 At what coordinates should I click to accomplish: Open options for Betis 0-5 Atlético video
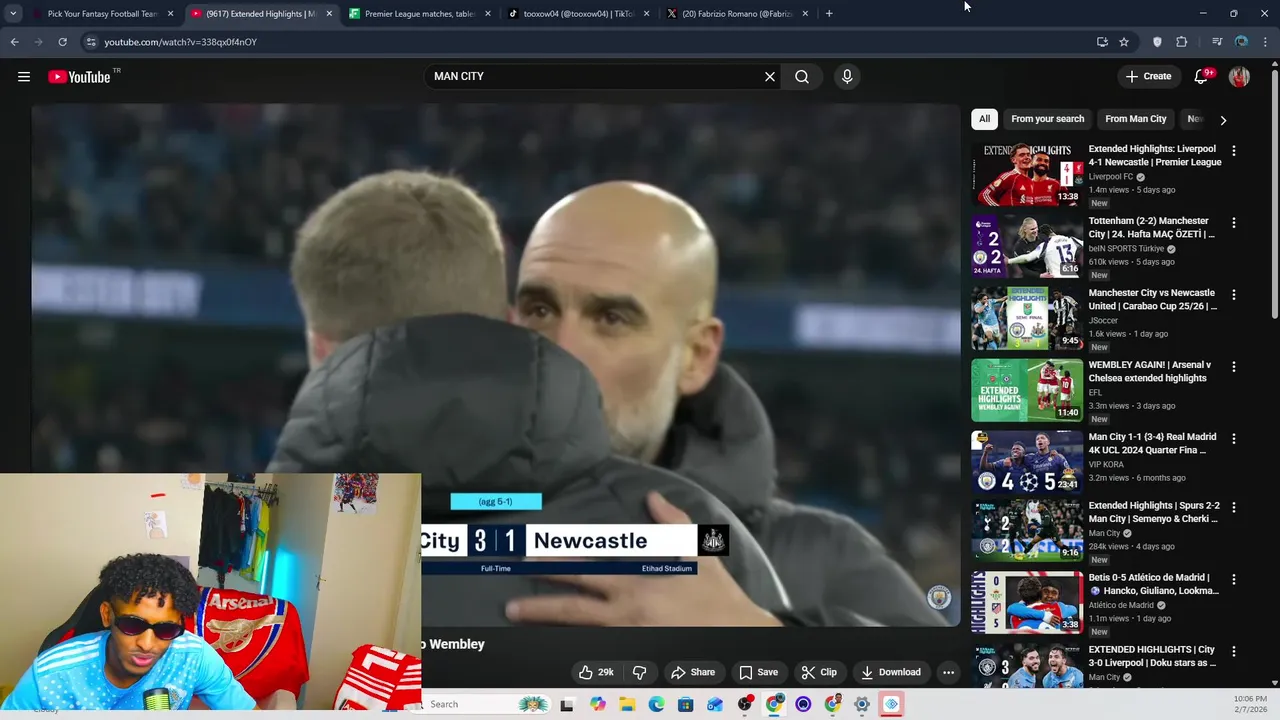click(1233, 580)
